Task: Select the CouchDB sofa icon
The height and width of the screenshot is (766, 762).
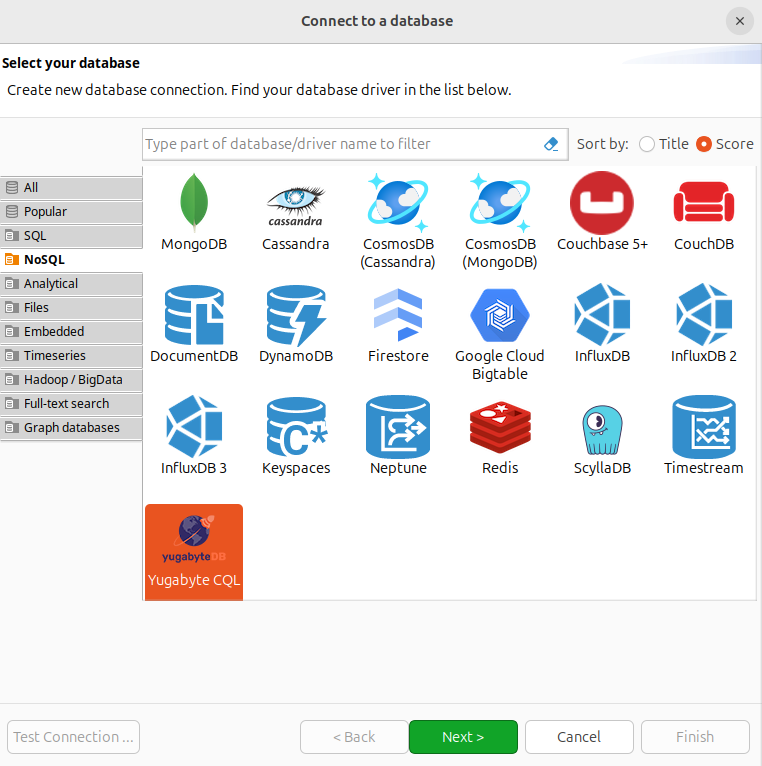Action: pos(704,203)
